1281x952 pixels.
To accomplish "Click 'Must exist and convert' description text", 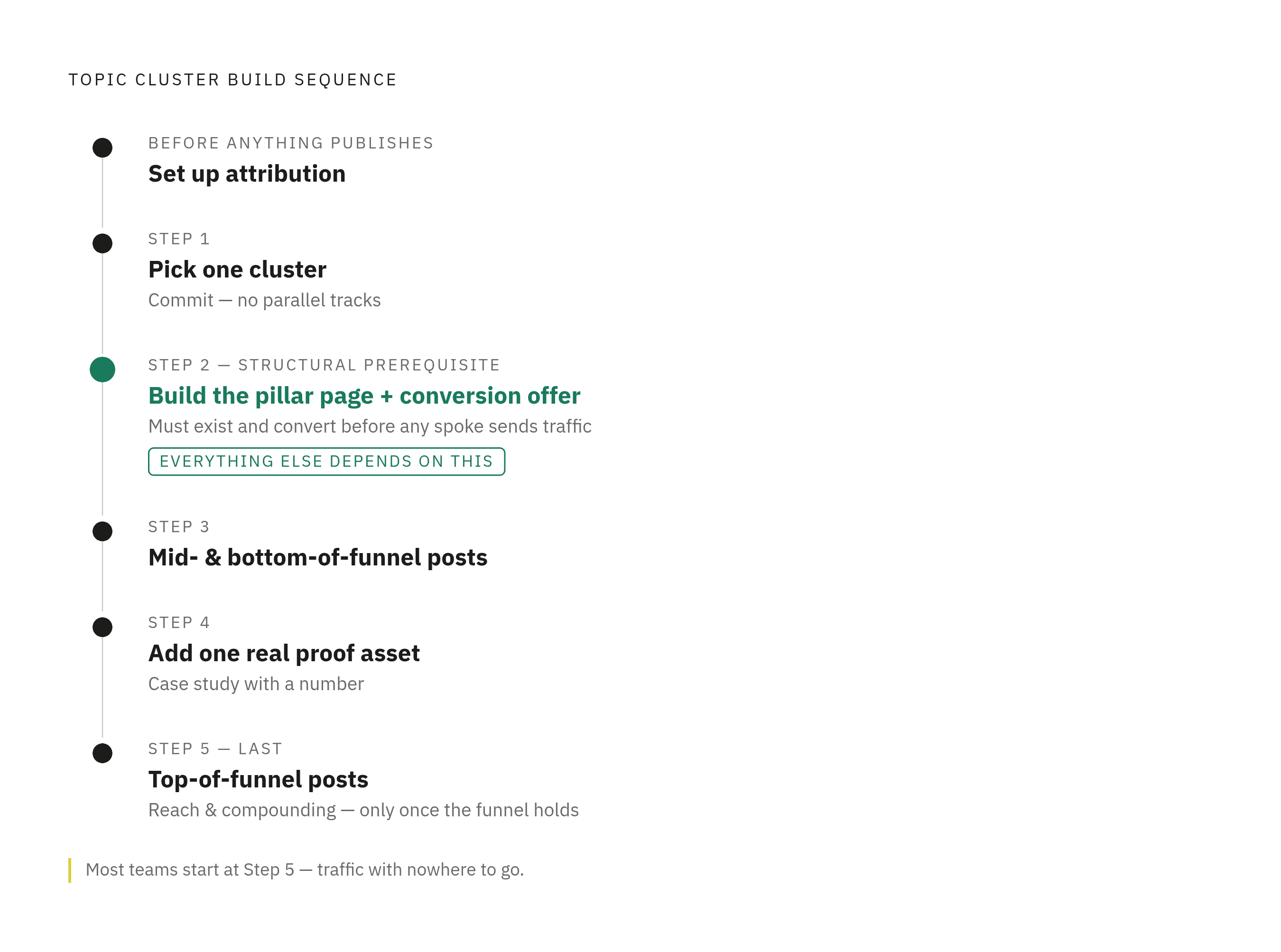I will point(370,426).
